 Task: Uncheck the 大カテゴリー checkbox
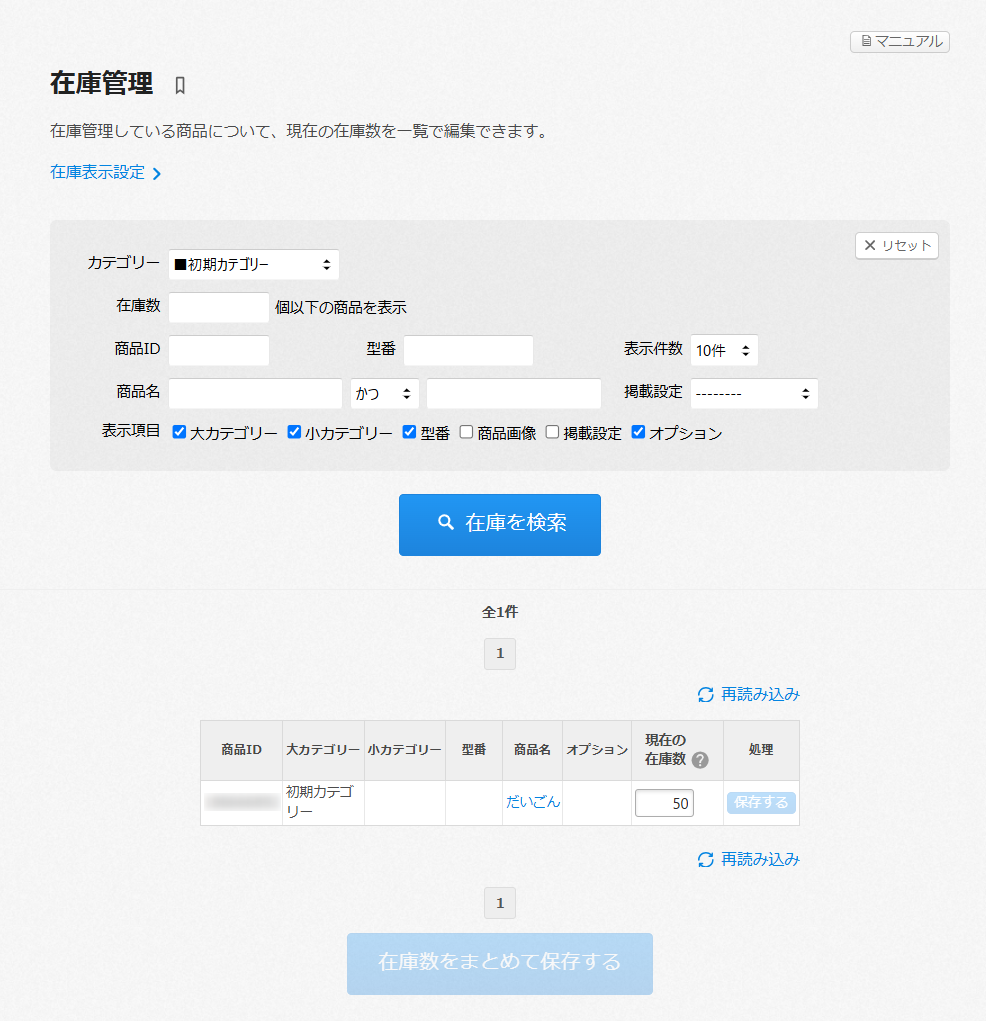(x=179, y=433)
